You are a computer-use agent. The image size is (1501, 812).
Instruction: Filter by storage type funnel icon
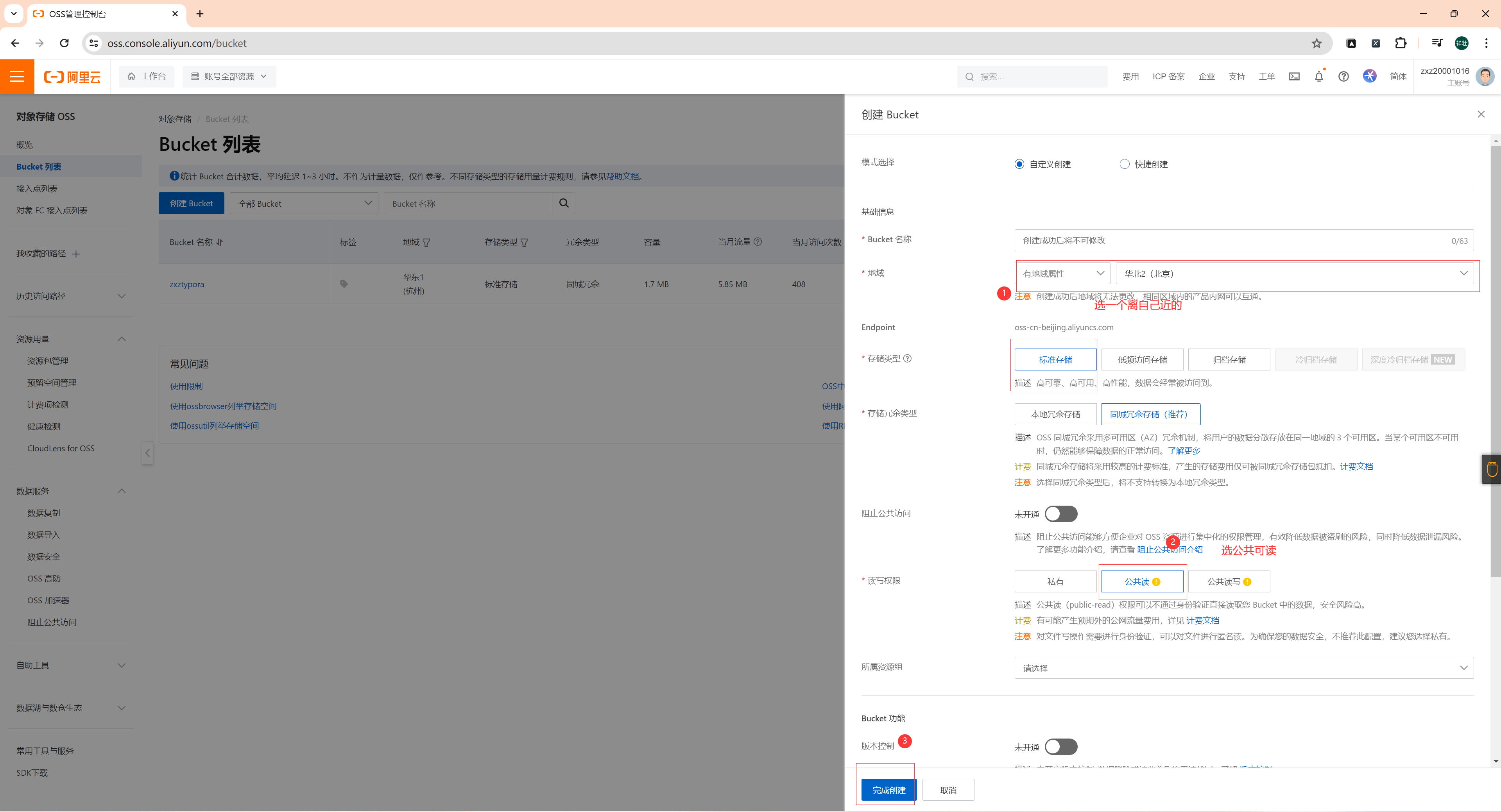pyautogui.click(x=525, y=242)
